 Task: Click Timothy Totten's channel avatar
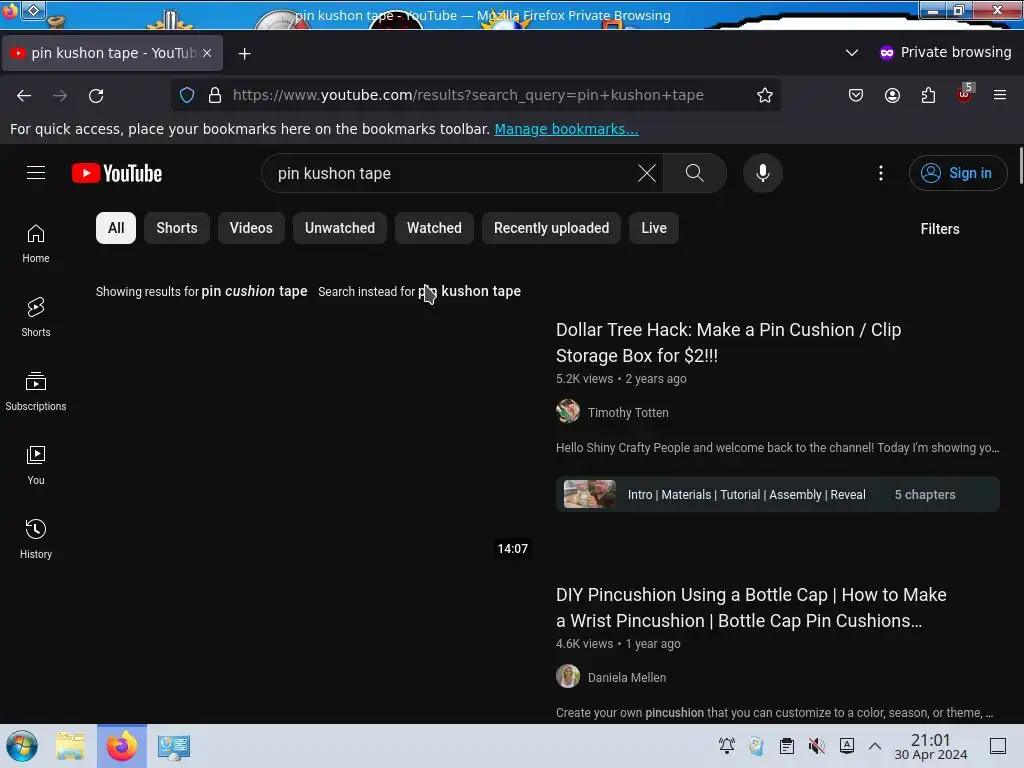(568, 411)
